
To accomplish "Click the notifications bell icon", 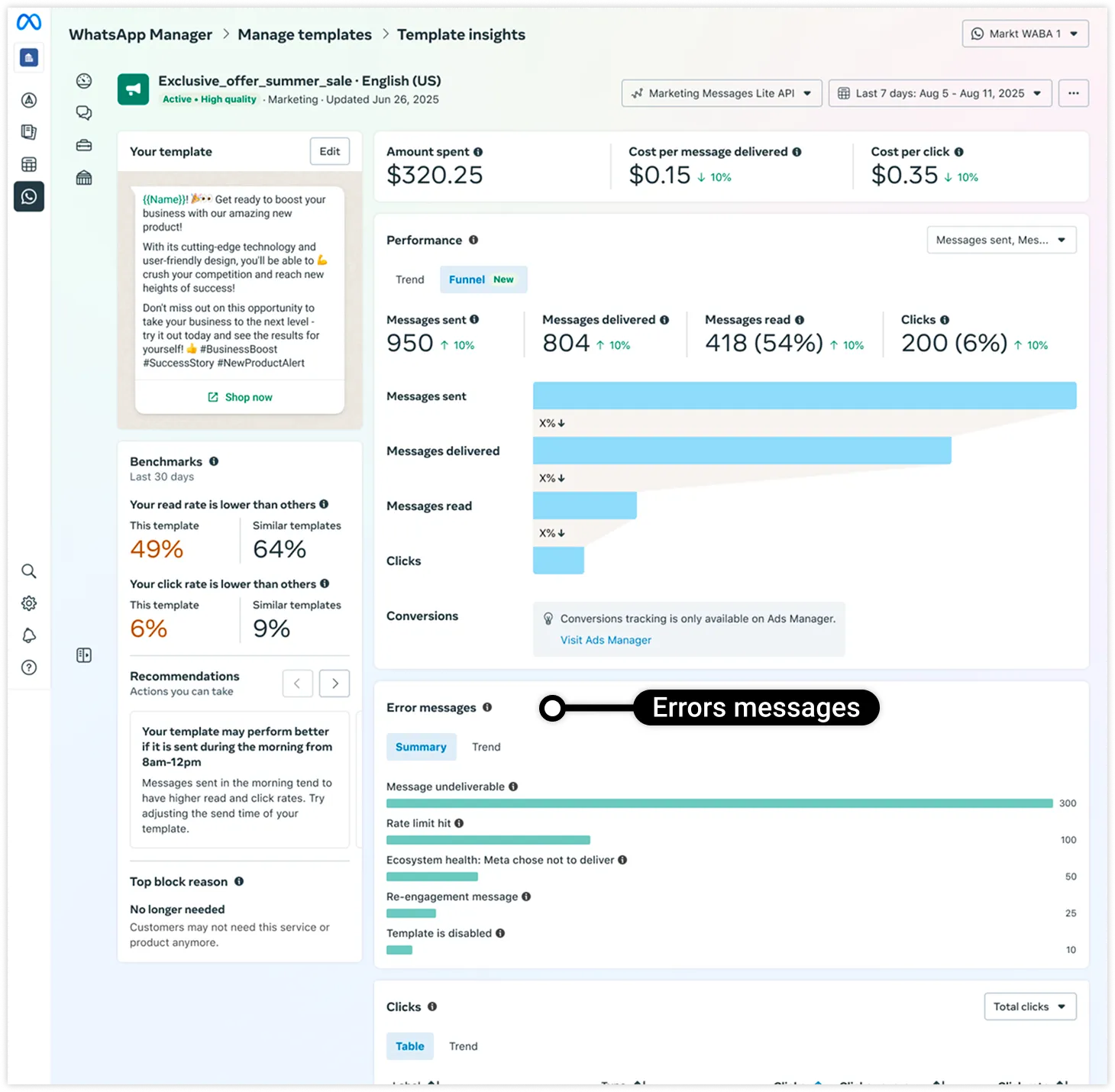I will tap(29, 635).
